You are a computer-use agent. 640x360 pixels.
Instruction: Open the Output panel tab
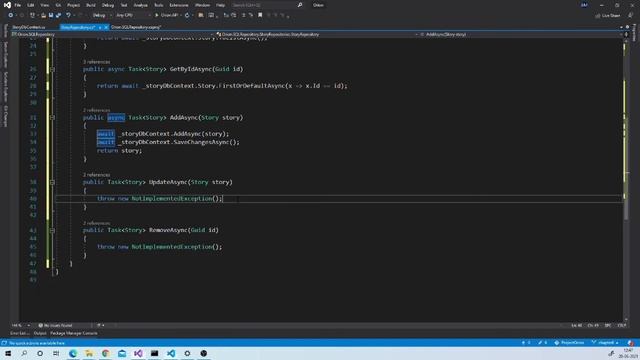[40, 333]
